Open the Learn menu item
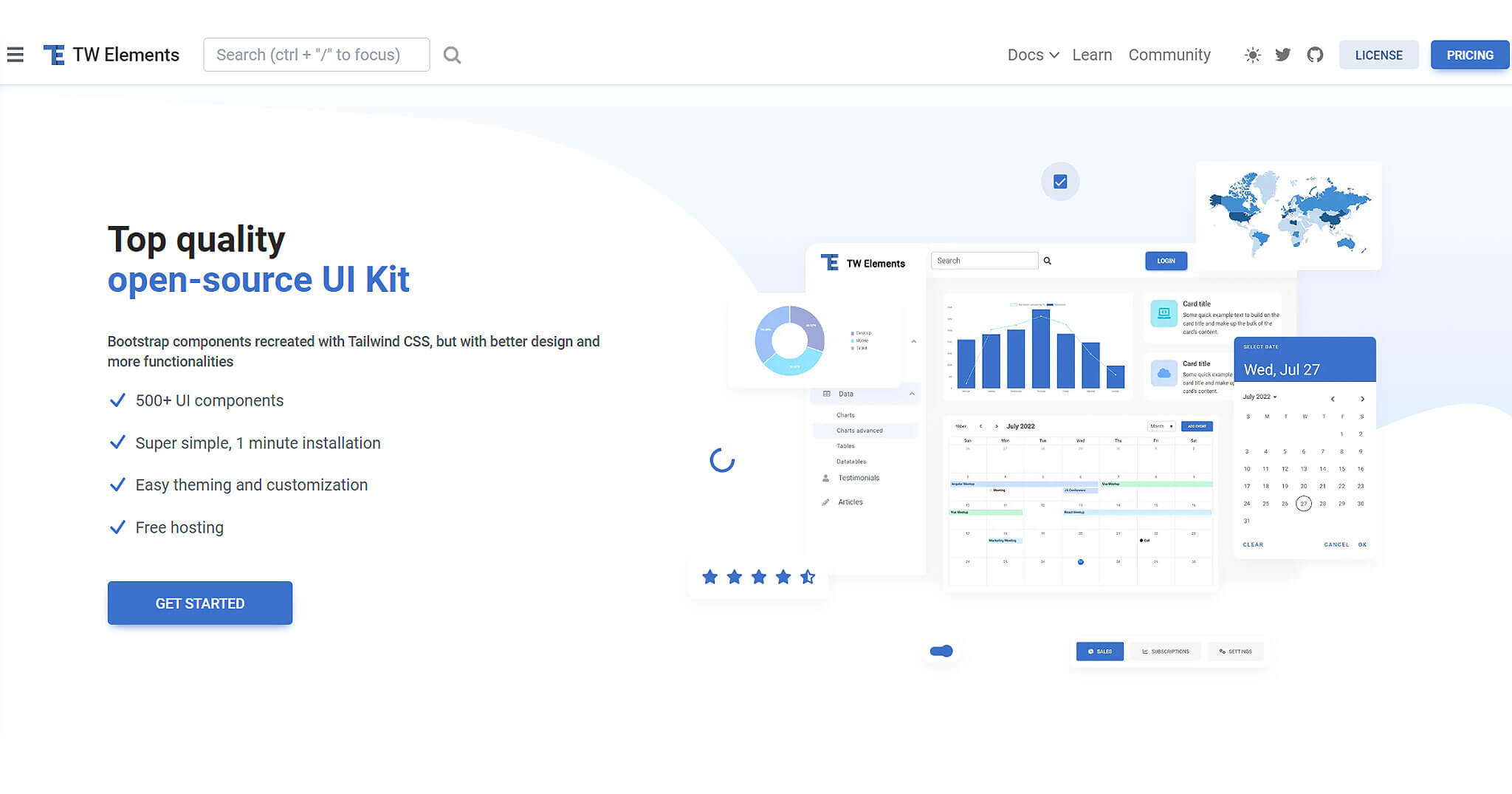Image resolution: width=1512 pixels, height=794 pixels. (x=1092, y=55)
